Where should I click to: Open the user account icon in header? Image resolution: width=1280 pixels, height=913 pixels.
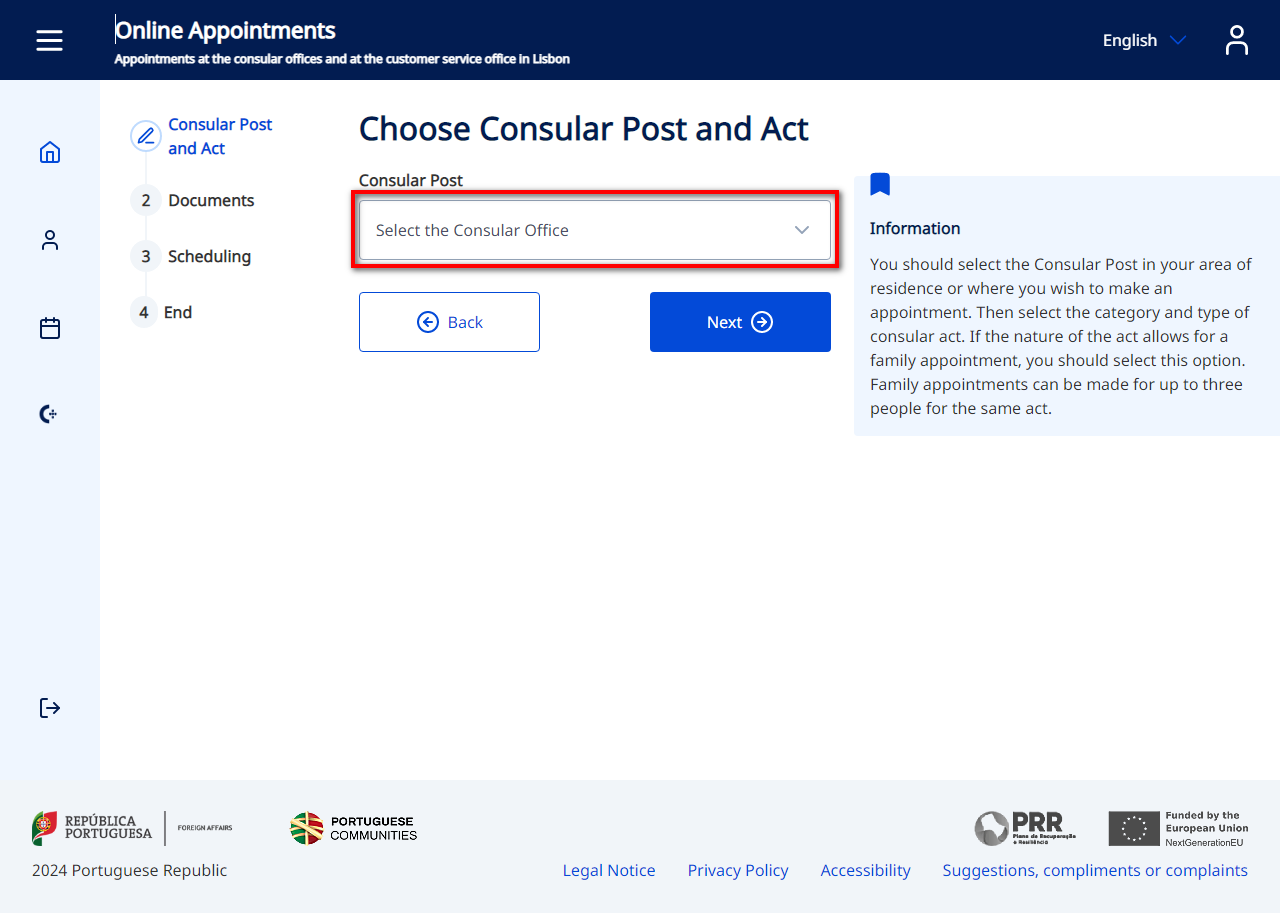point(1237,40)
